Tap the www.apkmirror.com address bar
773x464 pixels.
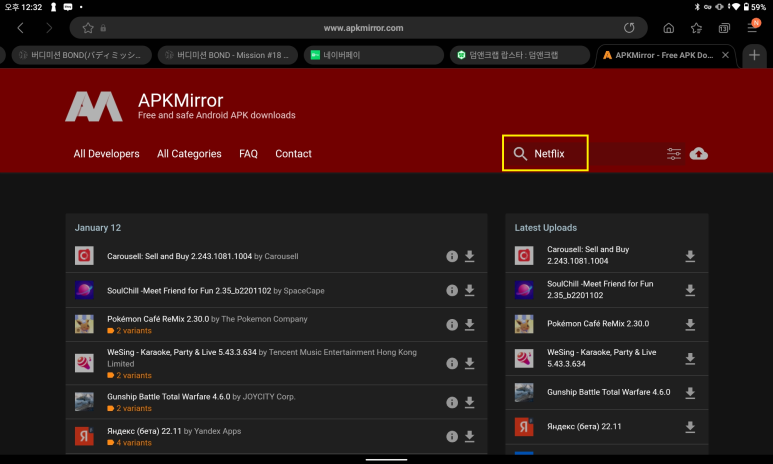[x=358, y=28]
